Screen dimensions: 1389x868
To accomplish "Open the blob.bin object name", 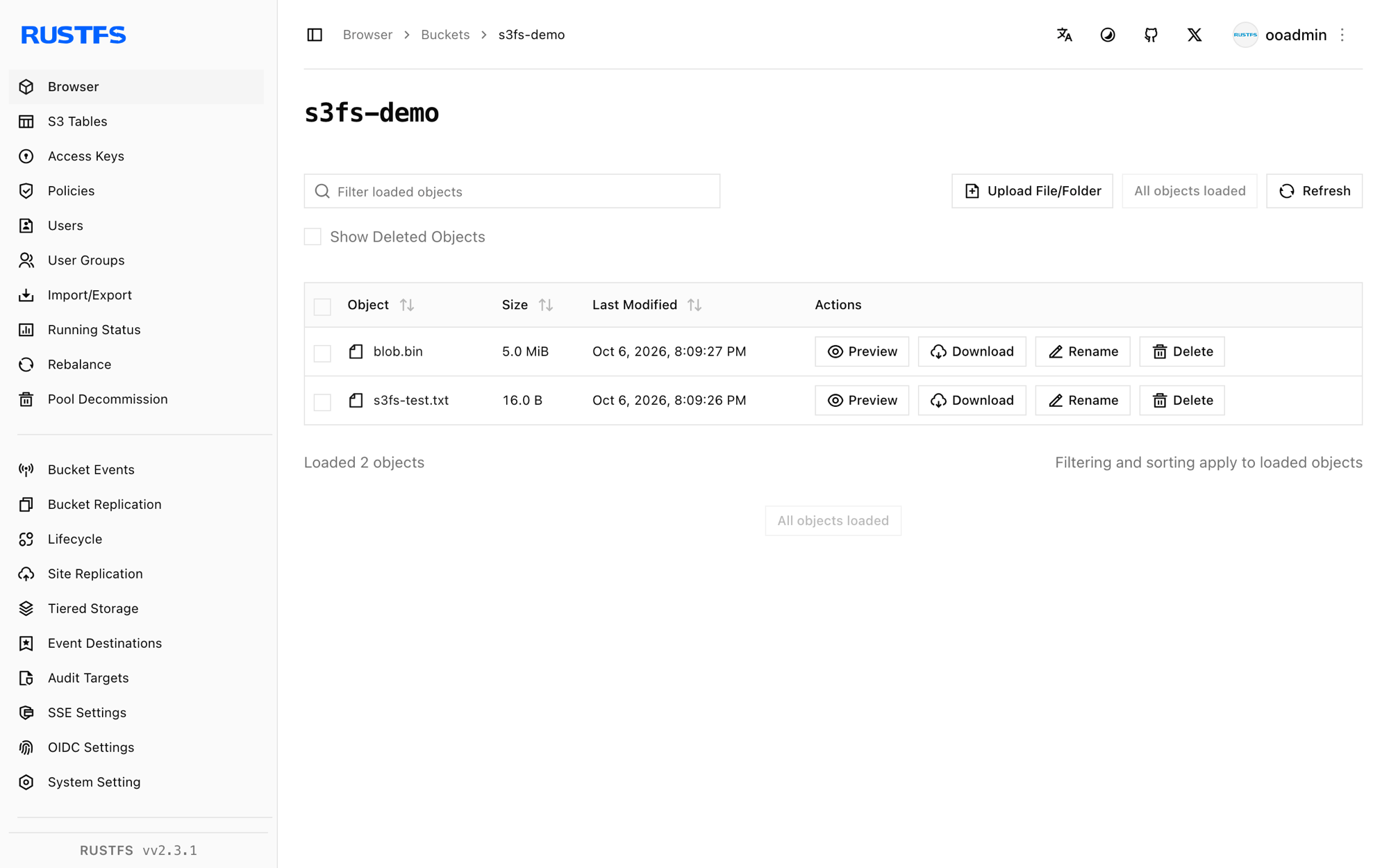I will tap(398, 351).
